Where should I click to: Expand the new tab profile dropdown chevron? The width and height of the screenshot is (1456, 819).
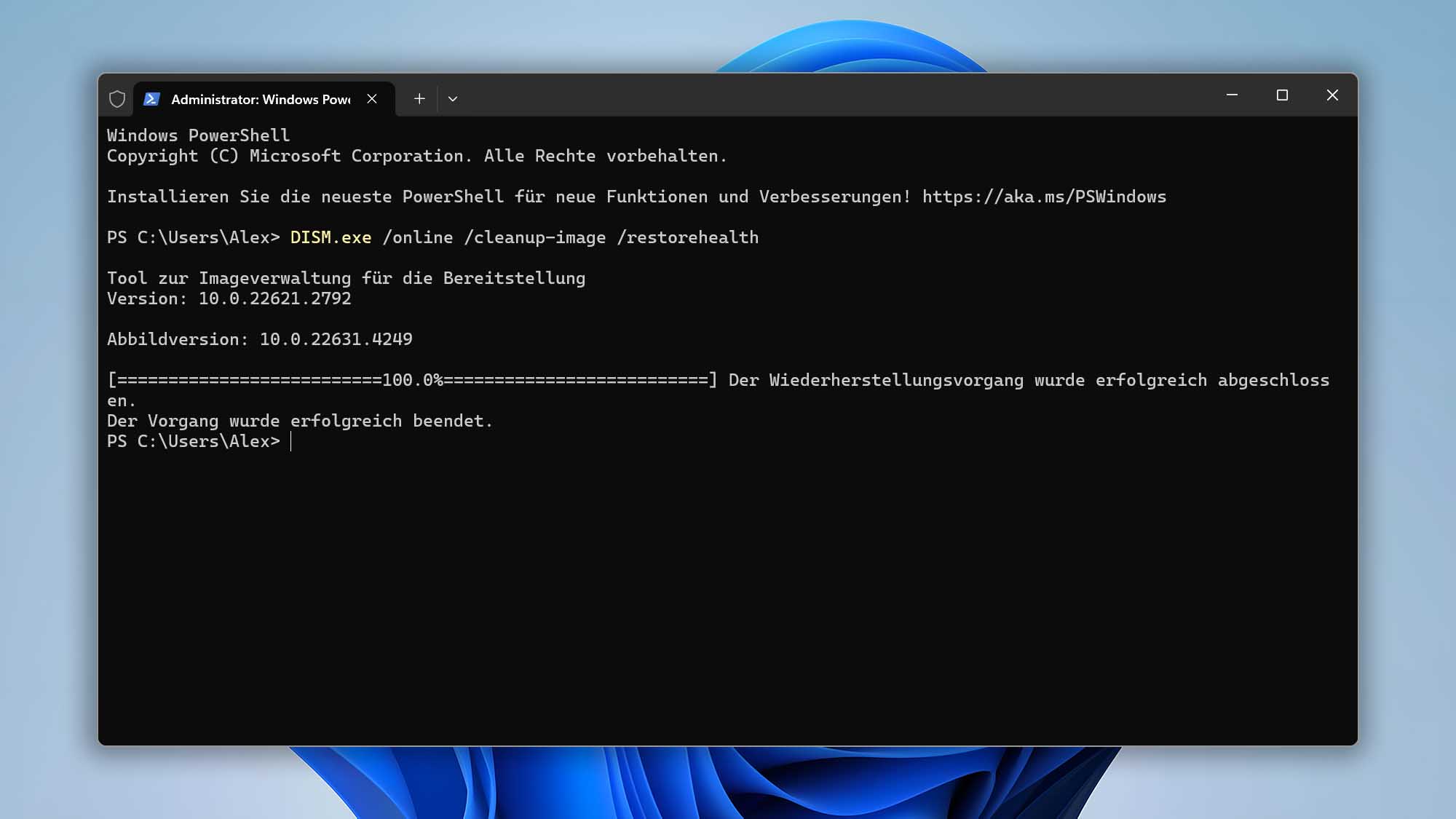[x=453, y=99]
